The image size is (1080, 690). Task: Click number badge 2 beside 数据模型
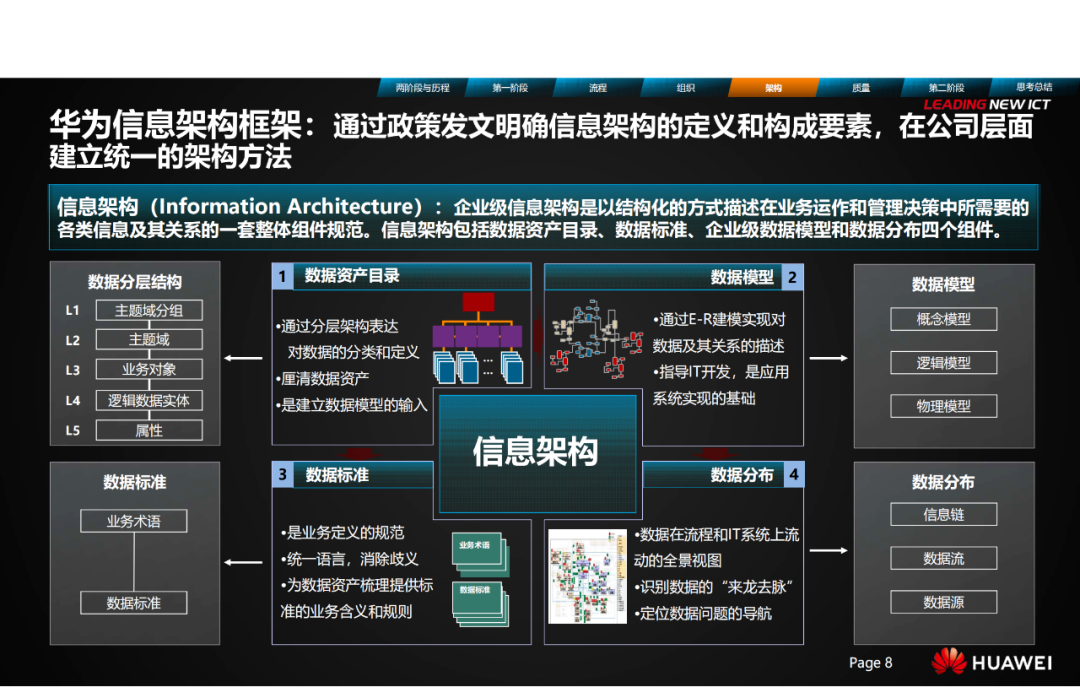click(x=793, y=277)
